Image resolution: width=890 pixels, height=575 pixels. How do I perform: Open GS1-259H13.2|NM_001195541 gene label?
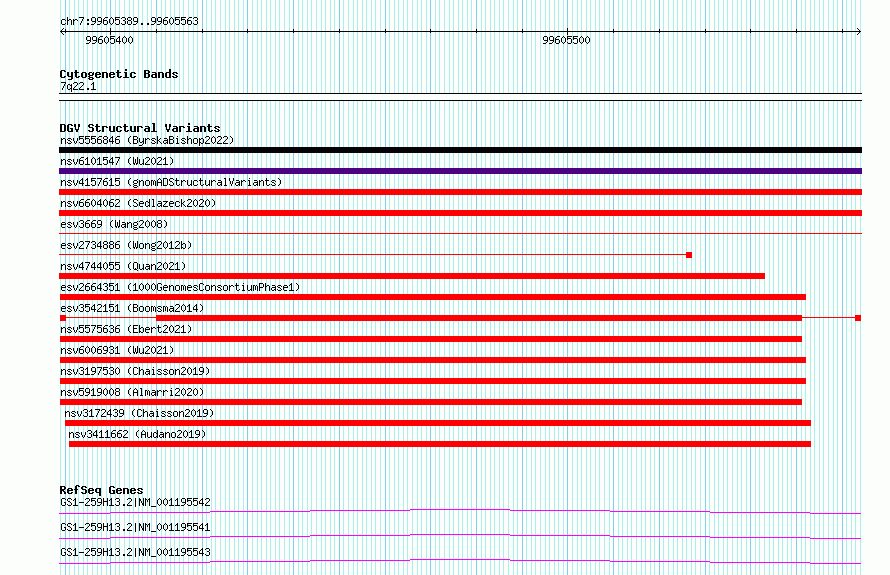point(135,527)
